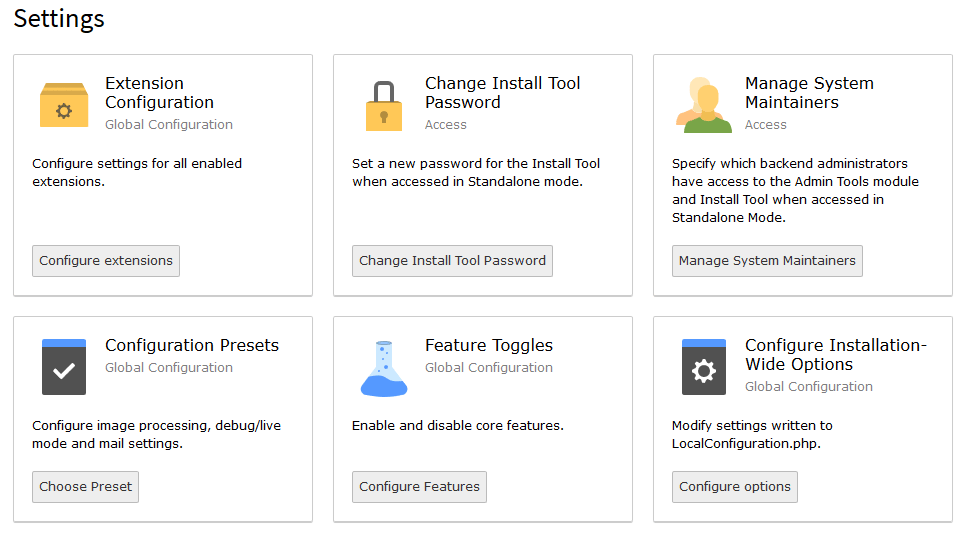Click the yellow Extension Configuration box icon
This screenshot has width=966, height=534.
[x=64, y=105]
